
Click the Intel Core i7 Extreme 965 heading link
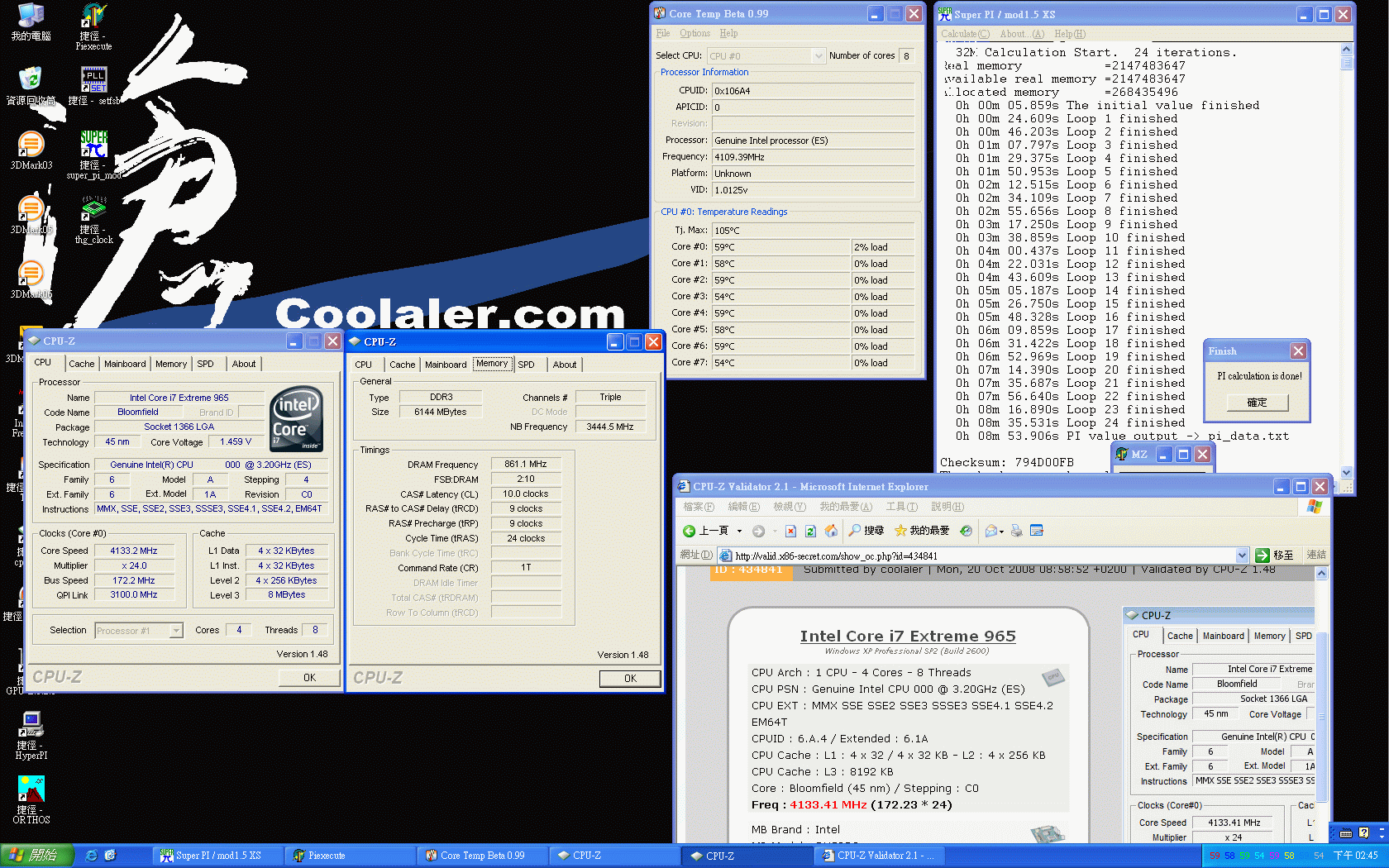tap(908, 637)
